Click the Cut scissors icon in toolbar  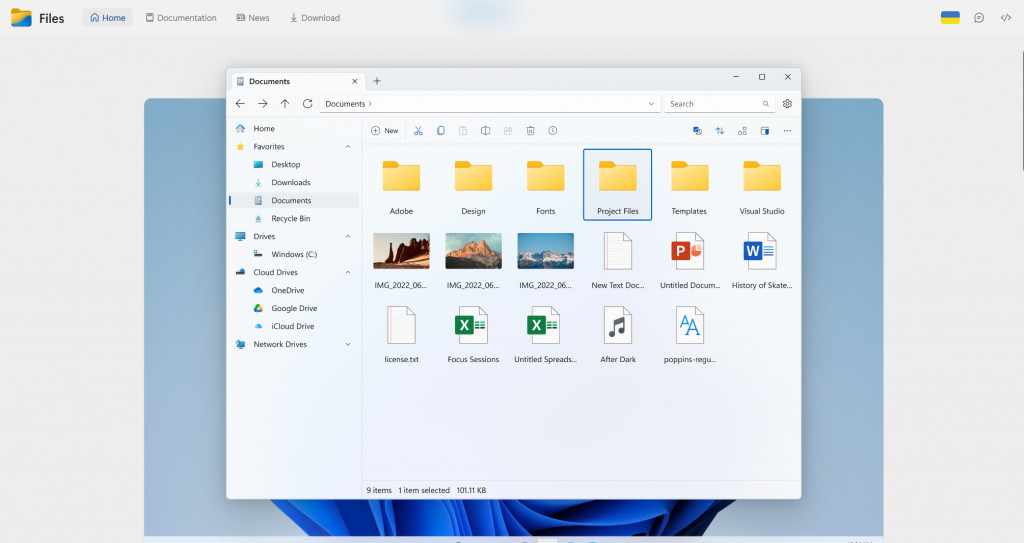click(x=418, y=131)
